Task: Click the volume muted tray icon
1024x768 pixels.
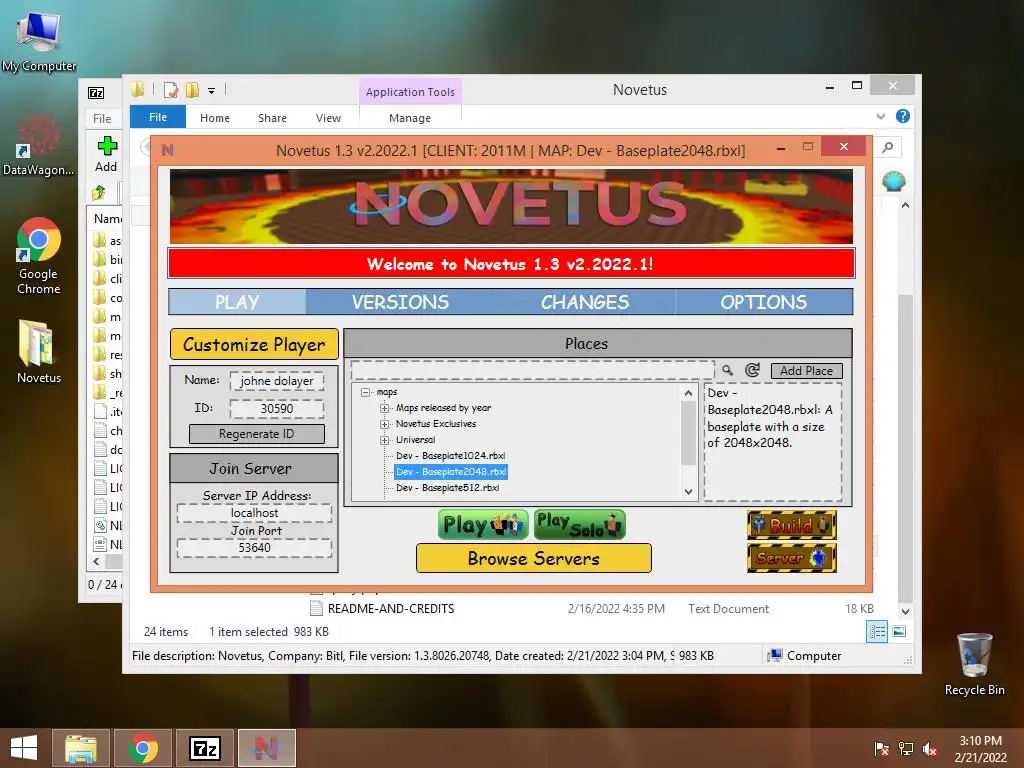Action: tap(930, 749)
